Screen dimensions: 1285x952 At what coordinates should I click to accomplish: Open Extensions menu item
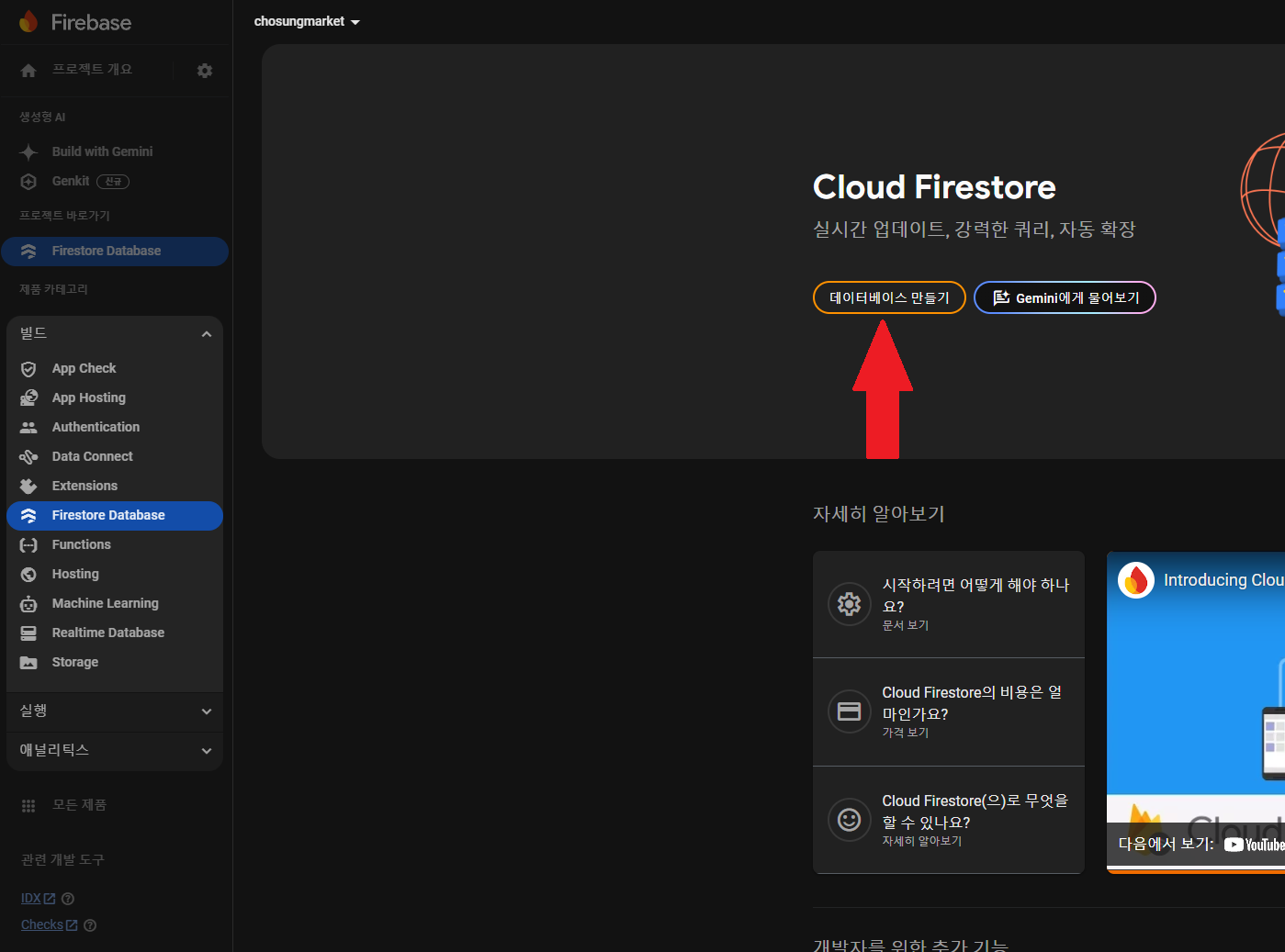pyautogui.click(x=115, y=486)
